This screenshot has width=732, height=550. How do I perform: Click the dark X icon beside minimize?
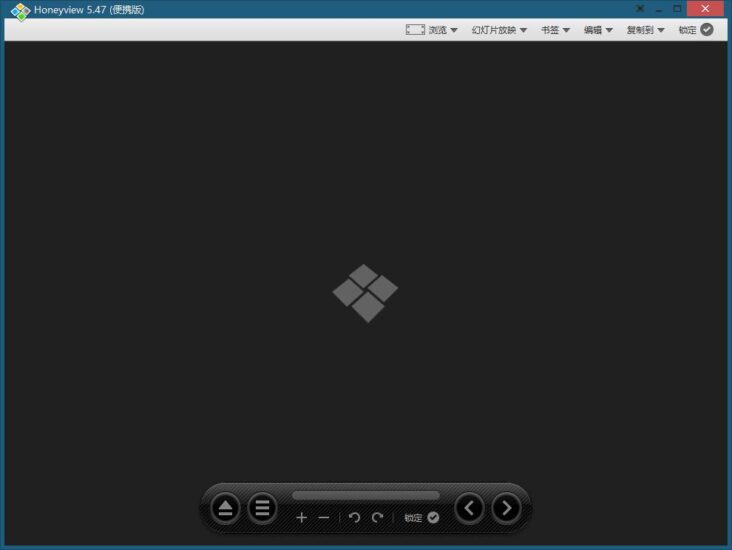640,9
